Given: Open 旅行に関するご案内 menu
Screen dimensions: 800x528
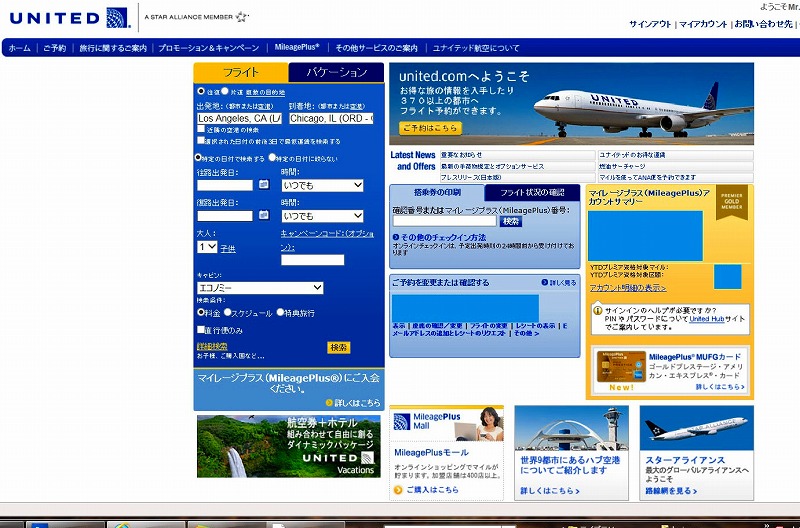Looking at the screenshot, I should coord(113,48).
